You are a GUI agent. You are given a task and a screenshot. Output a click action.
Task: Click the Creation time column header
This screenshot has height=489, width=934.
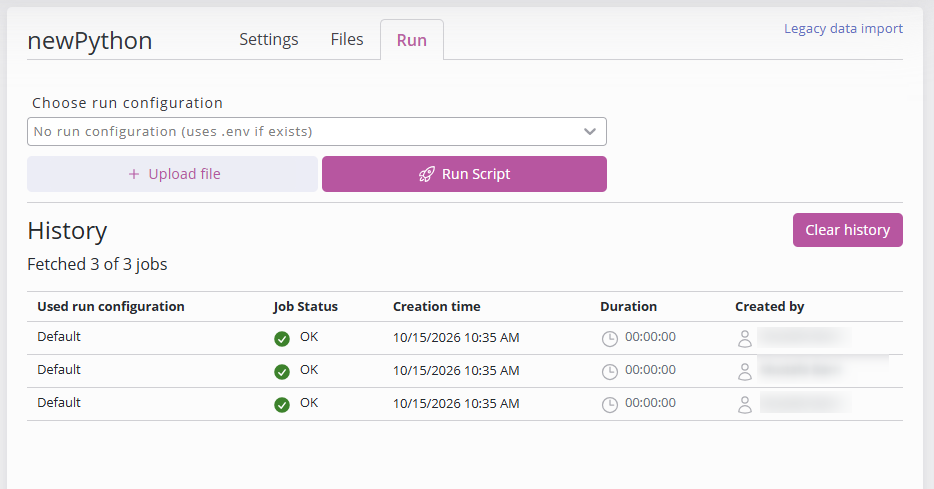[x=437, y=306]
